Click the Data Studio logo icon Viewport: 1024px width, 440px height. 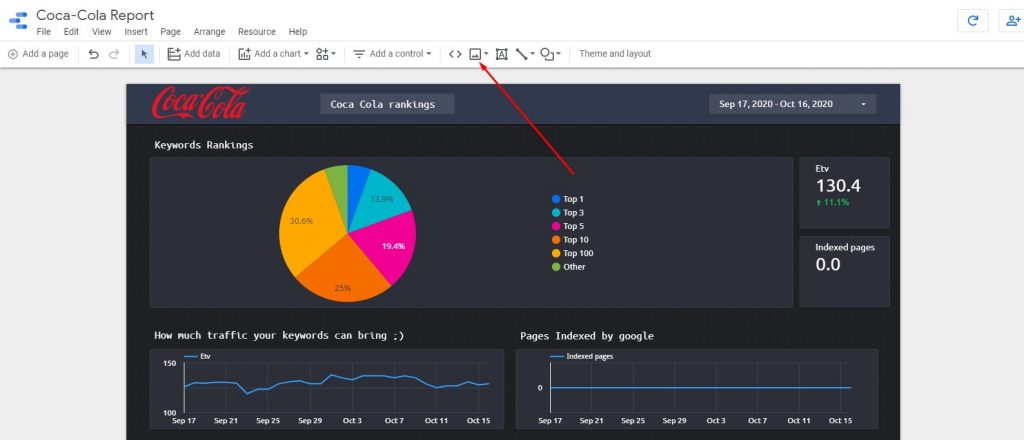pyautogui.click(x=18, y=20)
